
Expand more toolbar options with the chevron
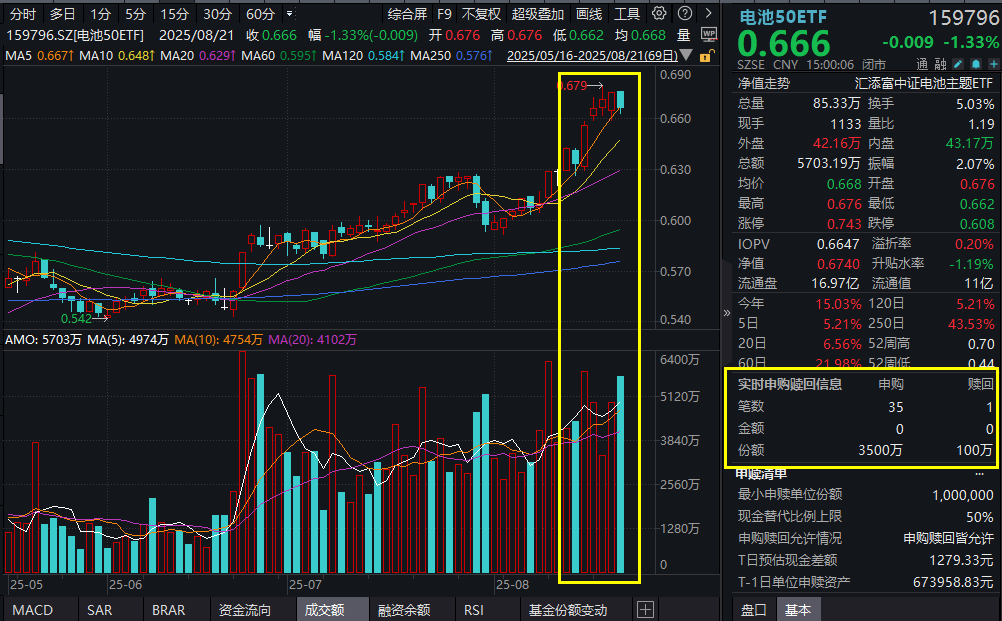(708, 14)
